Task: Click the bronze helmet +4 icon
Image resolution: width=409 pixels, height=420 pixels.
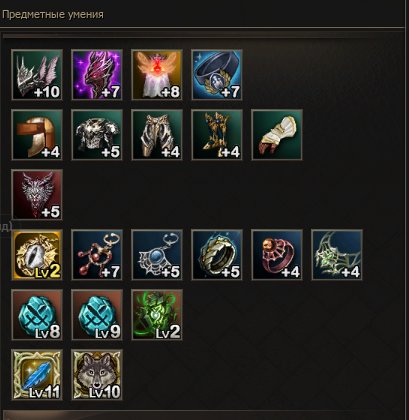Action: click(37, 135)
